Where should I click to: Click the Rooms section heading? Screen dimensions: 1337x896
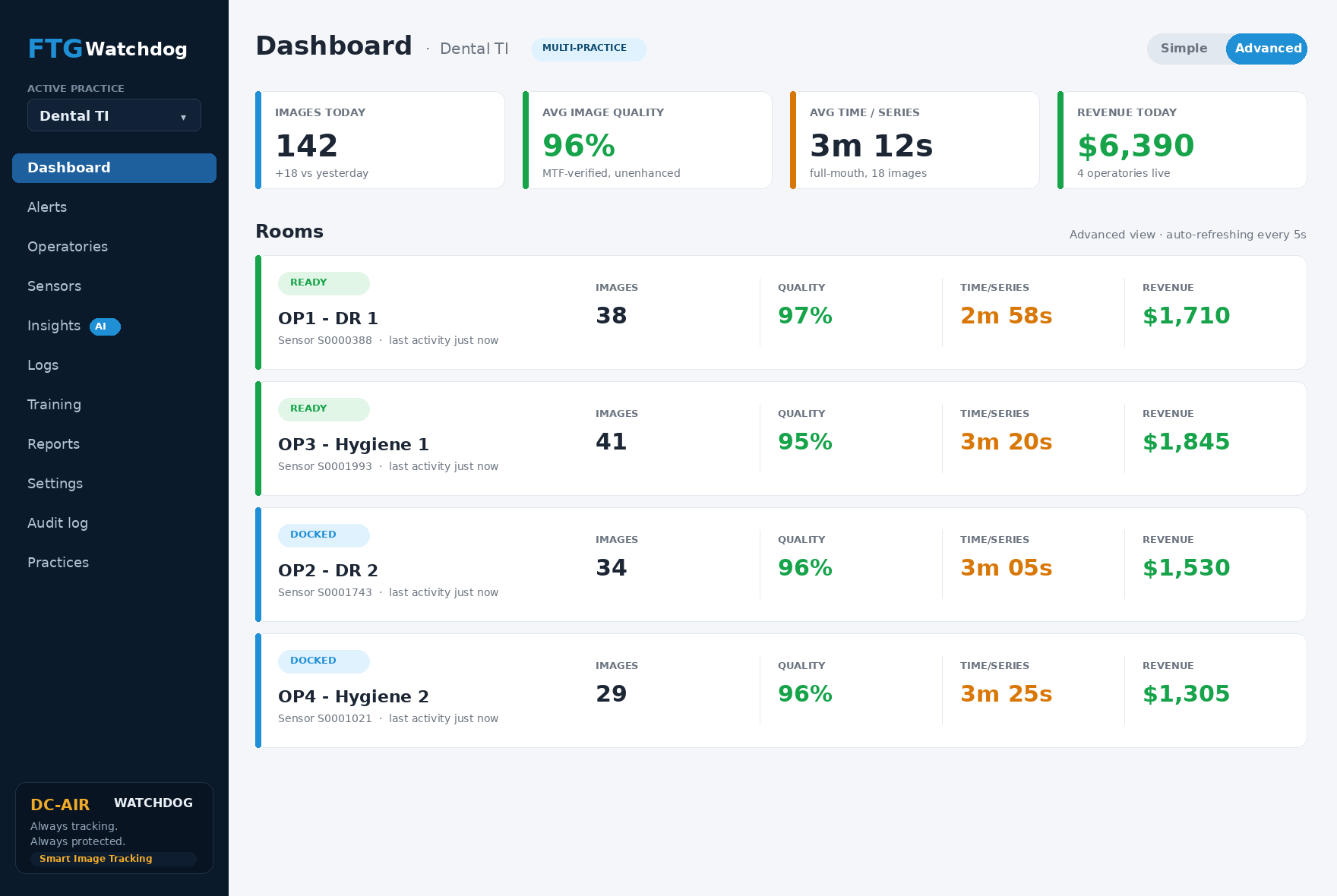tap(289, 232)
